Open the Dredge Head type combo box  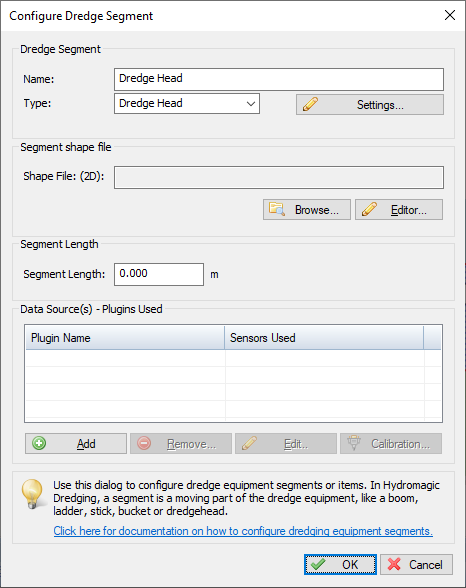[x=187, y=104]
